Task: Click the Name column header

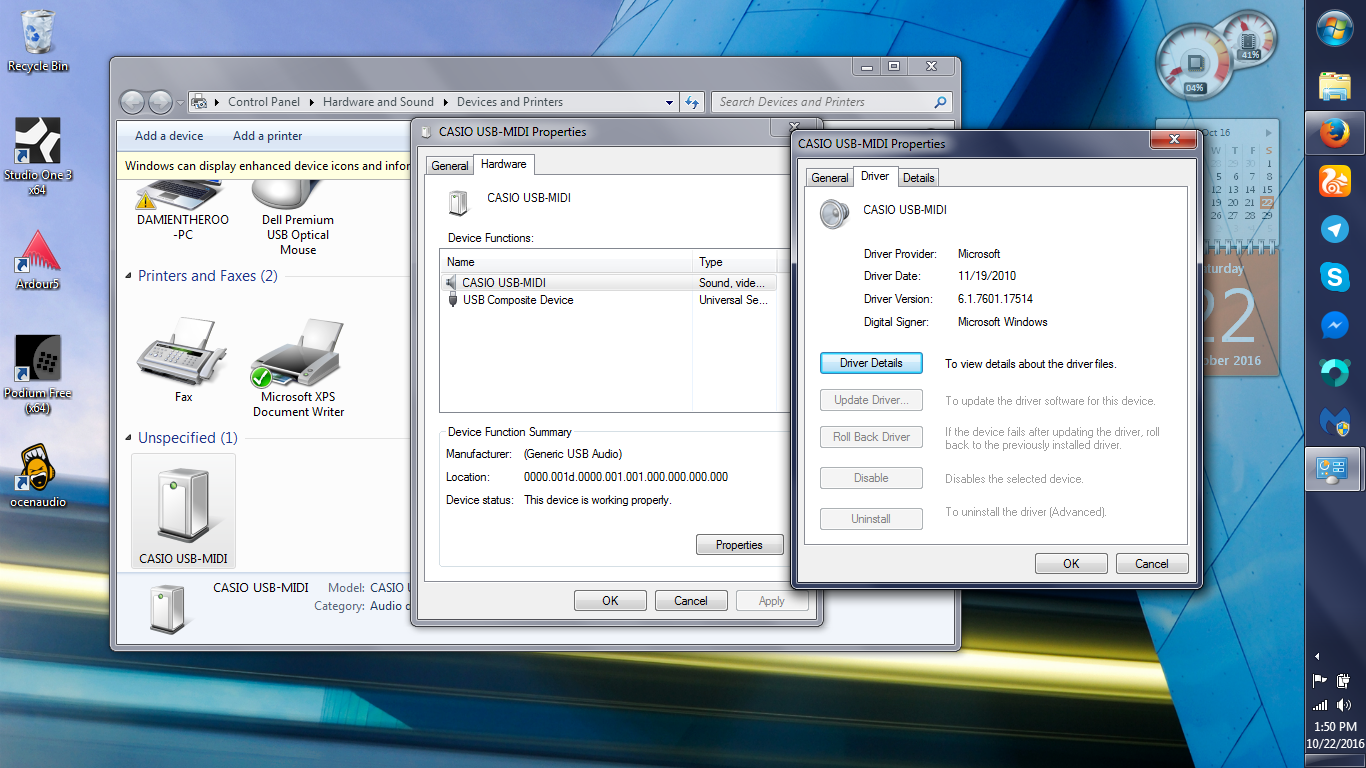Action: tap(567, 262)
